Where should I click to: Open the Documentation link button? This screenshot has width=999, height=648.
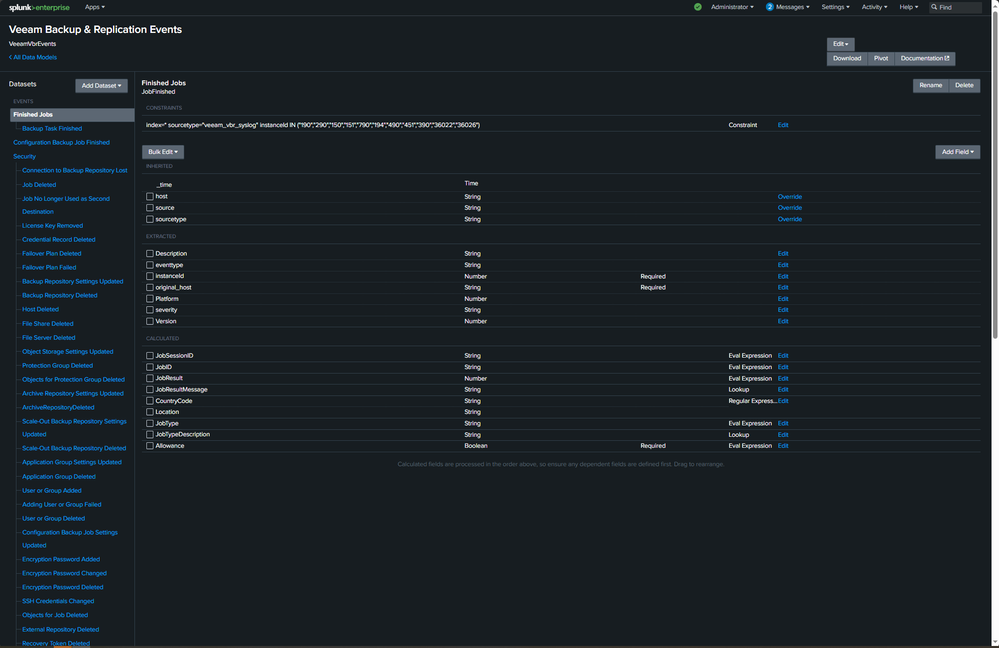tap(924, 59)
